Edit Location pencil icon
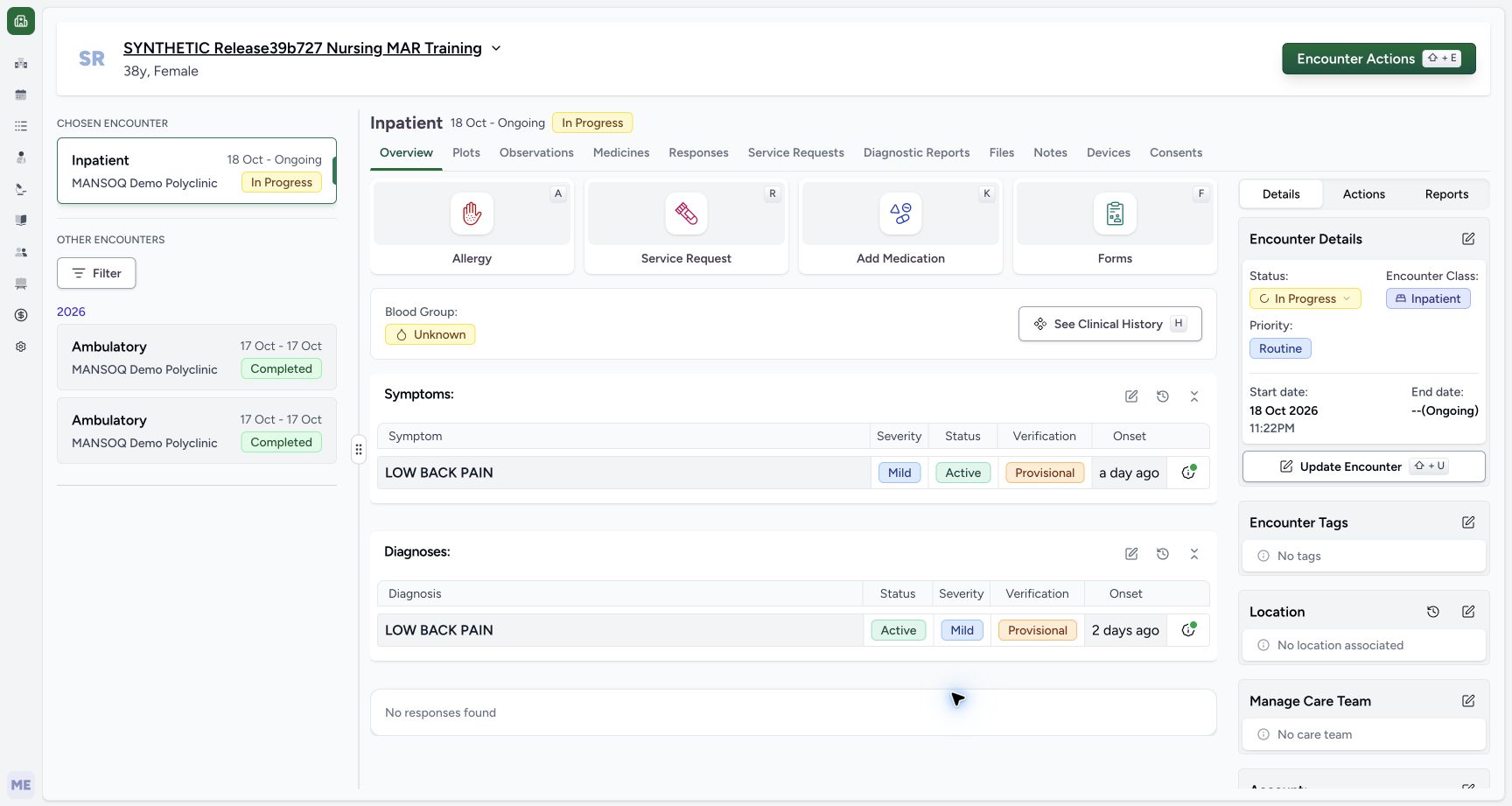Image resolution: width=1512 pixels, height=806 pixels. 1468,612
